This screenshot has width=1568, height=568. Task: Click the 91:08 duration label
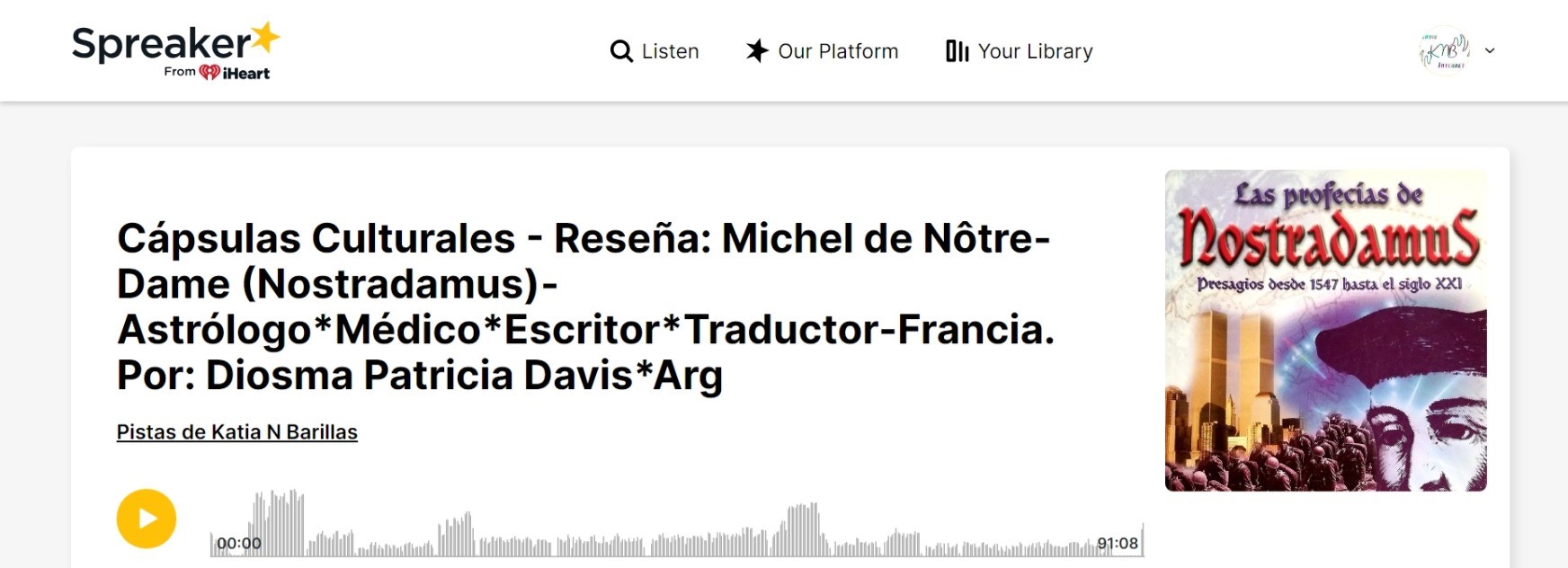(x=1117, y=544)
